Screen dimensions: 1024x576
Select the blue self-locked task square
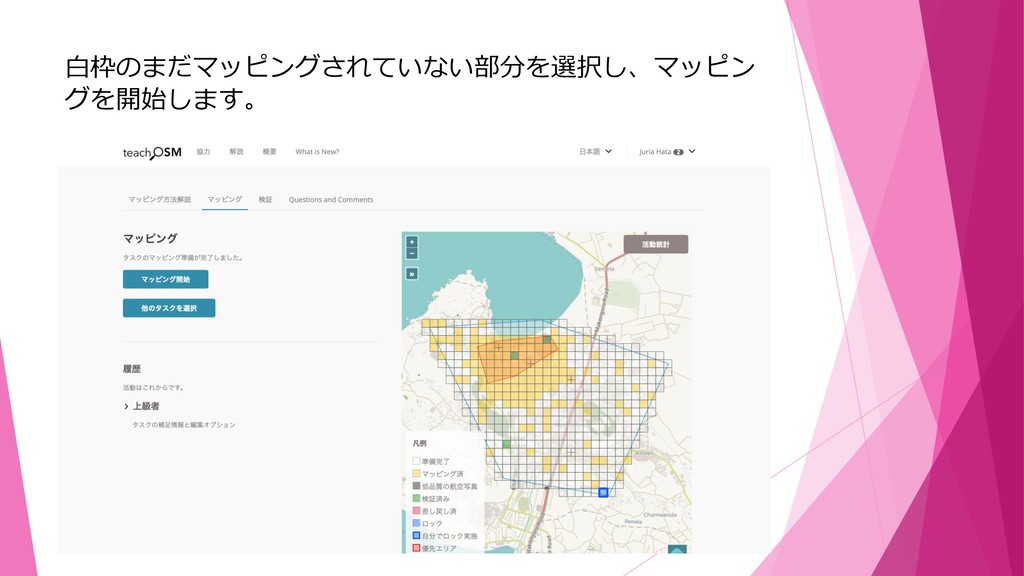point(603,492)
